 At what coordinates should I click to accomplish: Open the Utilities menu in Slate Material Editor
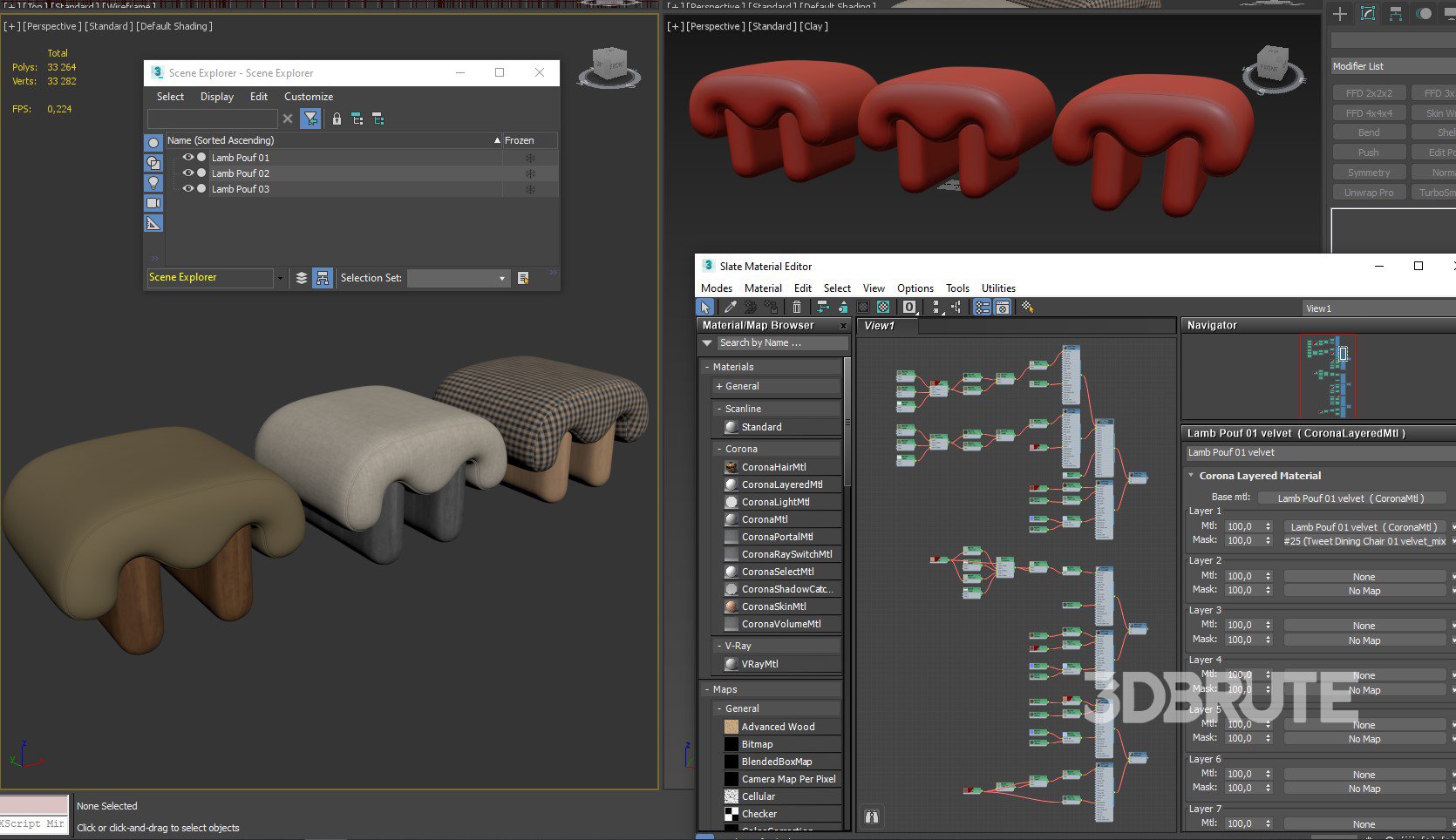[x=998, y=288]
